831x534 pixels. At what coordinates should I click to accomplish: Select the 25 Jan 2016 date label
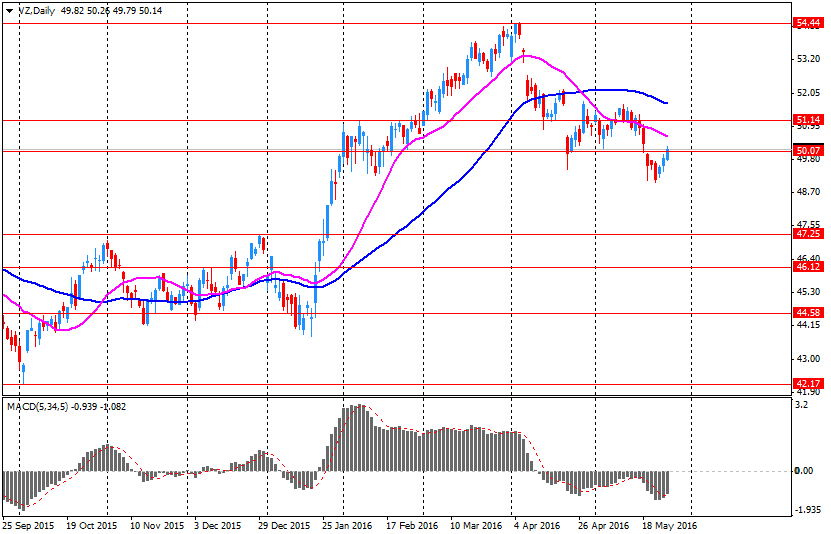click(348, 526)
